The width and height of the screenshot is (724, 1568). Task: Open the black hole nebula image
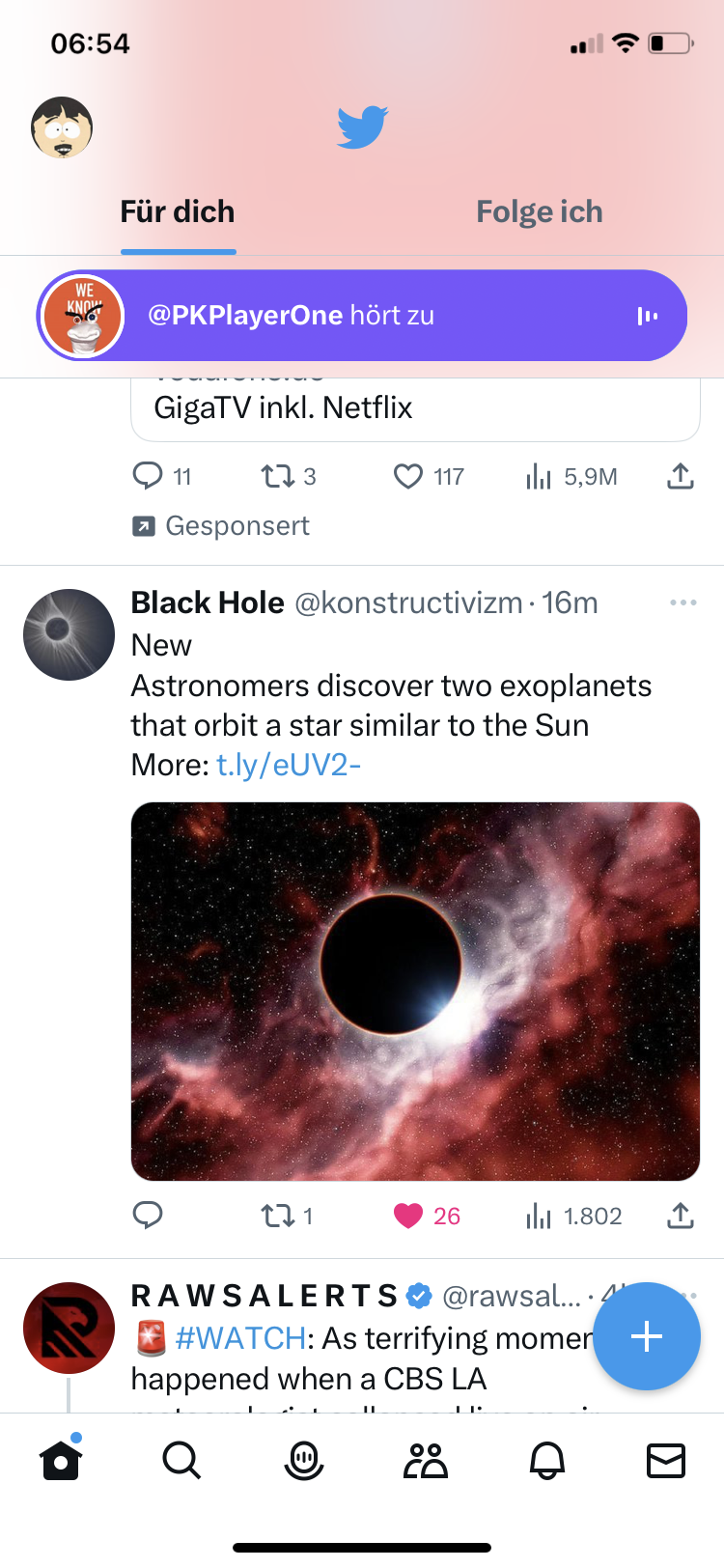tap(415, 991)
